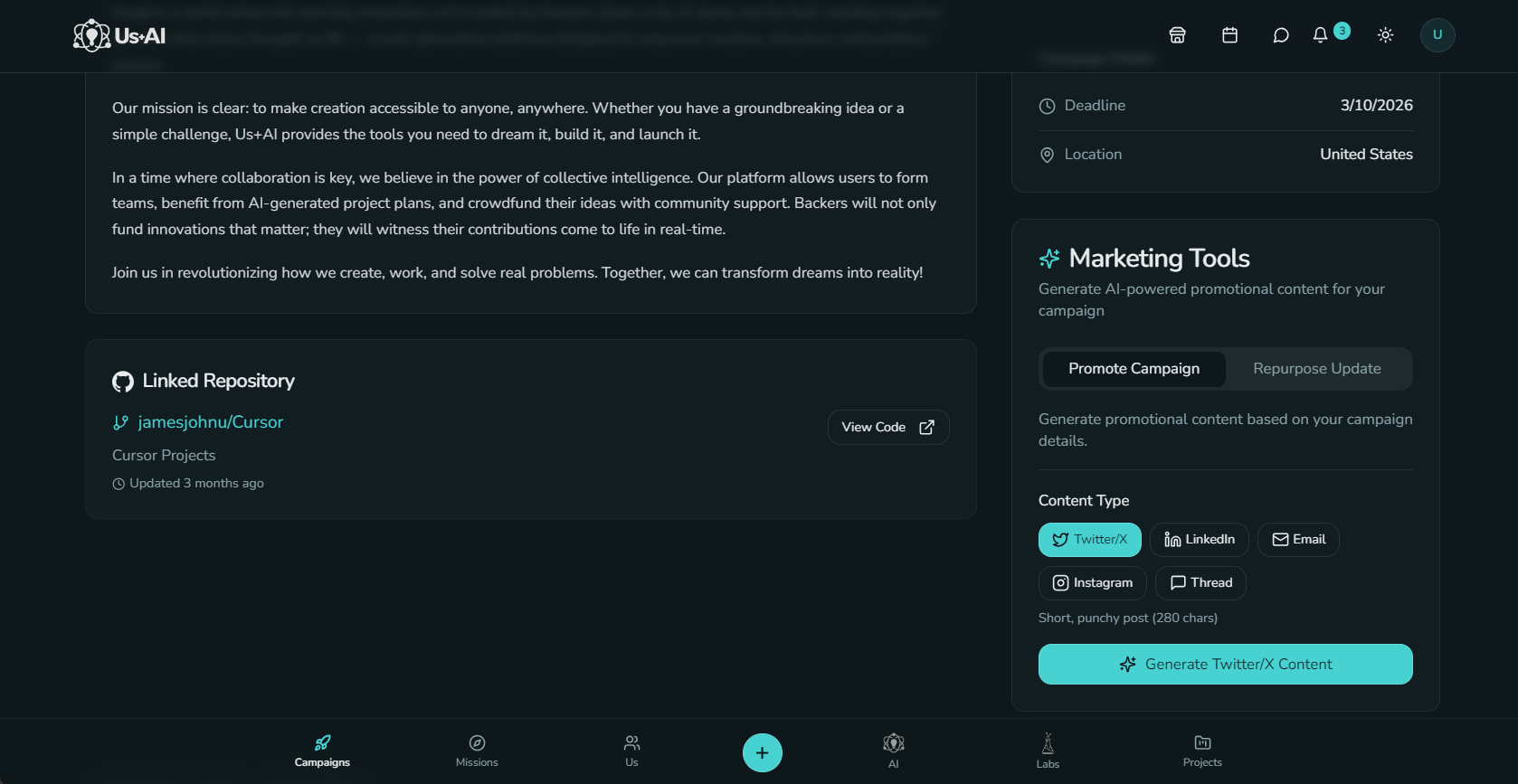The height and width of the screenshot is (784, 1518).
Task: Open jamesjohnu/Cursor repository link
Action: pyautogui.click(x=210, y=422)
